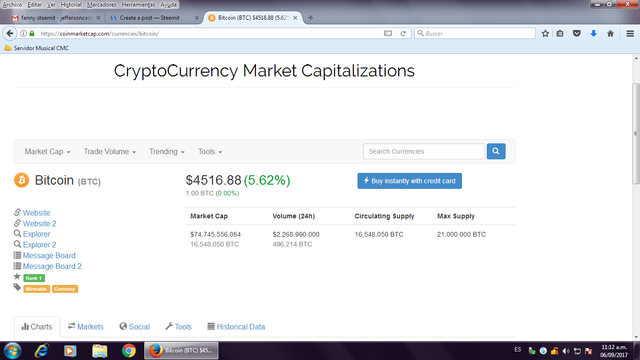Open the Website link

36,213
